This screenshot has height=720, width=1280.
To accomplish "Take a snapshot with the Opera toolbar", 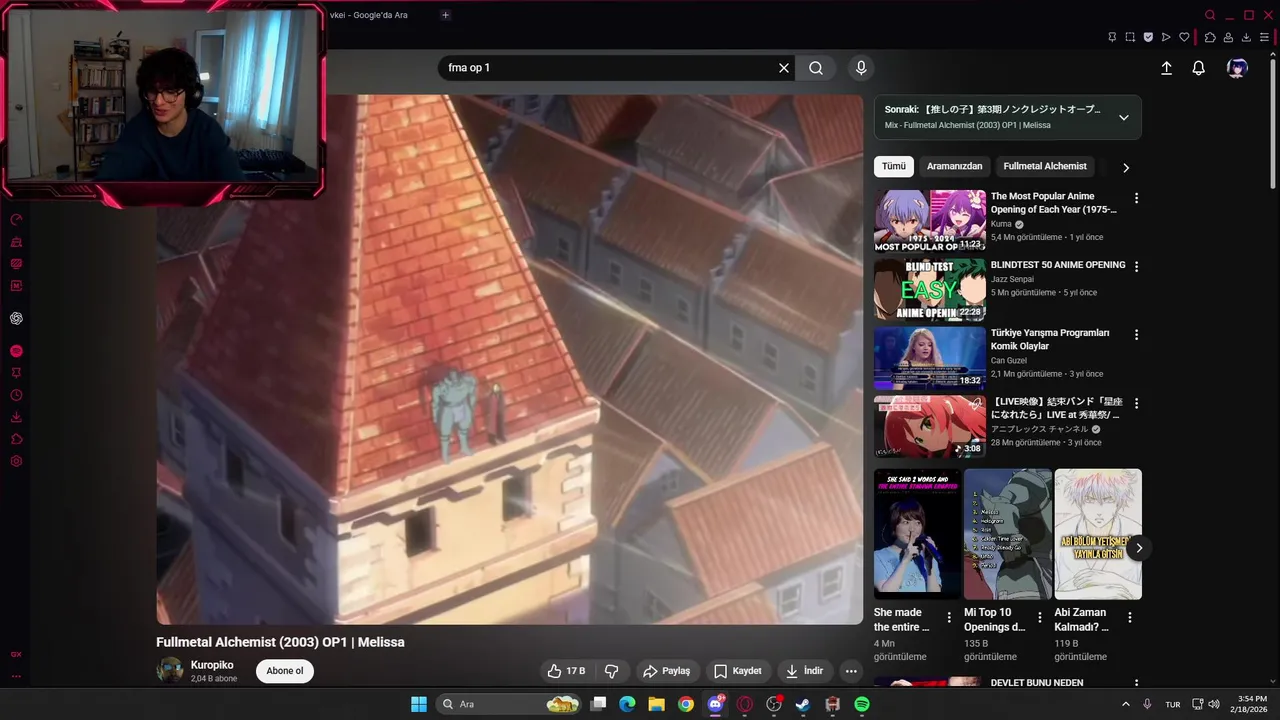I will (x=1130, y=37).
